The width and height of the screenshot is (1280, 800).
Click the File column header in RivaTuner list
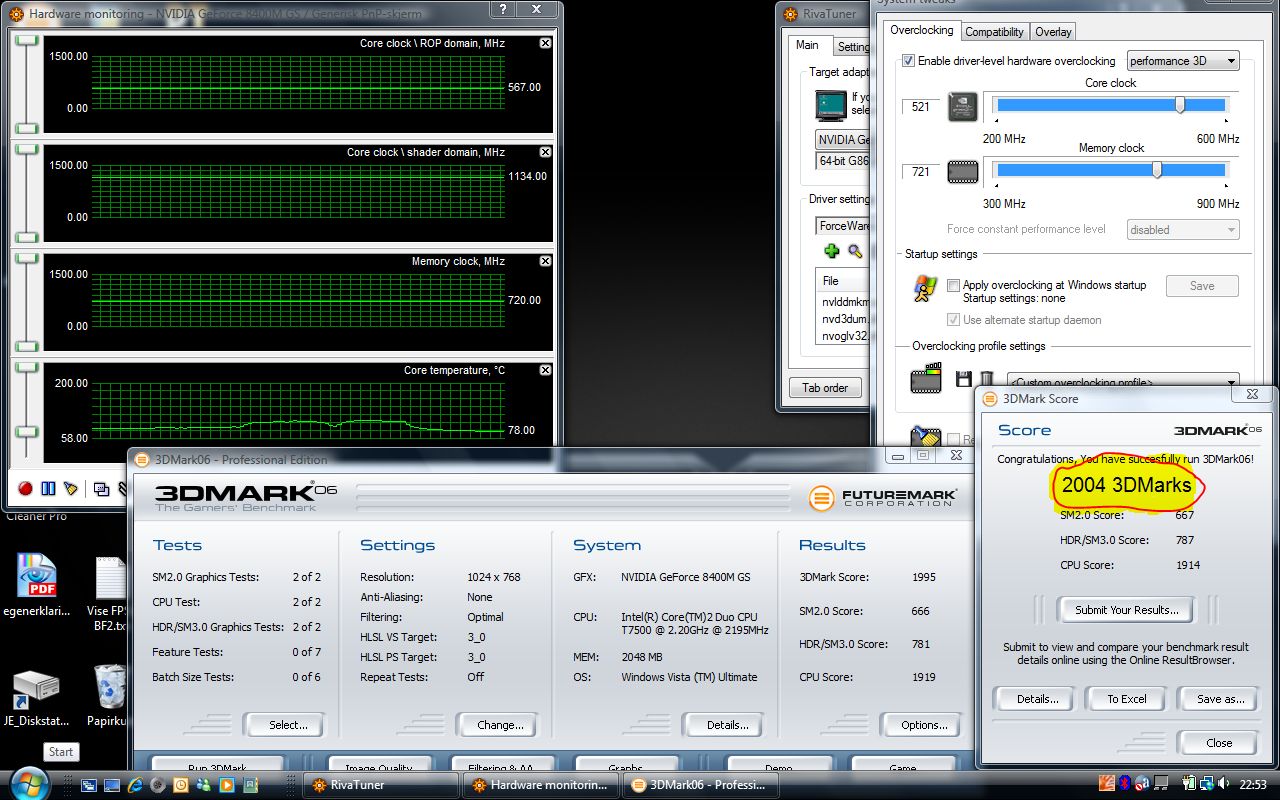click(x=843, y=281)
